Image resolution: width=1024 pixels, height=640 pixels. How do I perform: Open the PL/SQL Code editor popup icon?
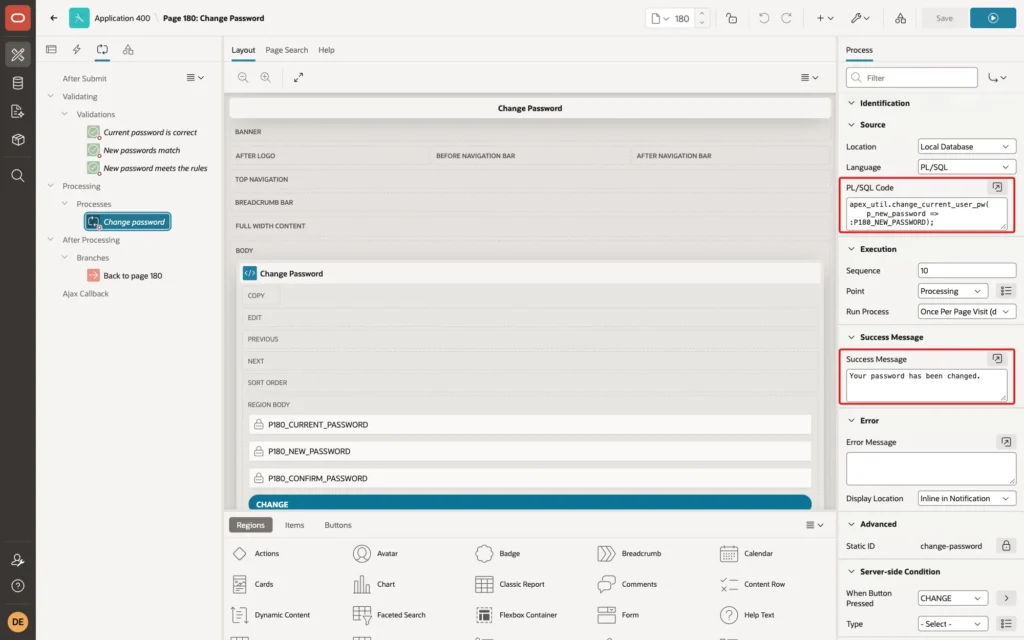click(997, 187)
